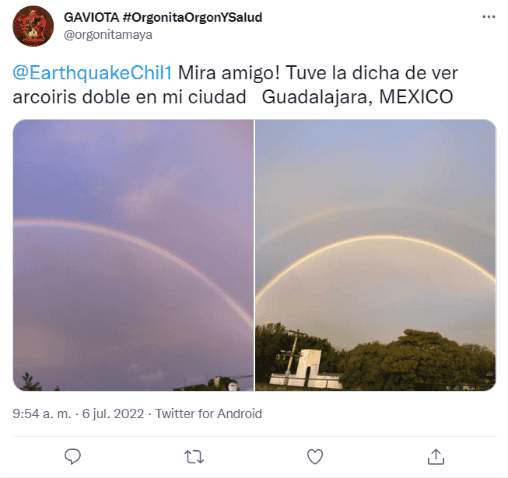Click the 'arcoiris doble en mi ciudad' text
The image size is (508, 478).
coord(129,97)
